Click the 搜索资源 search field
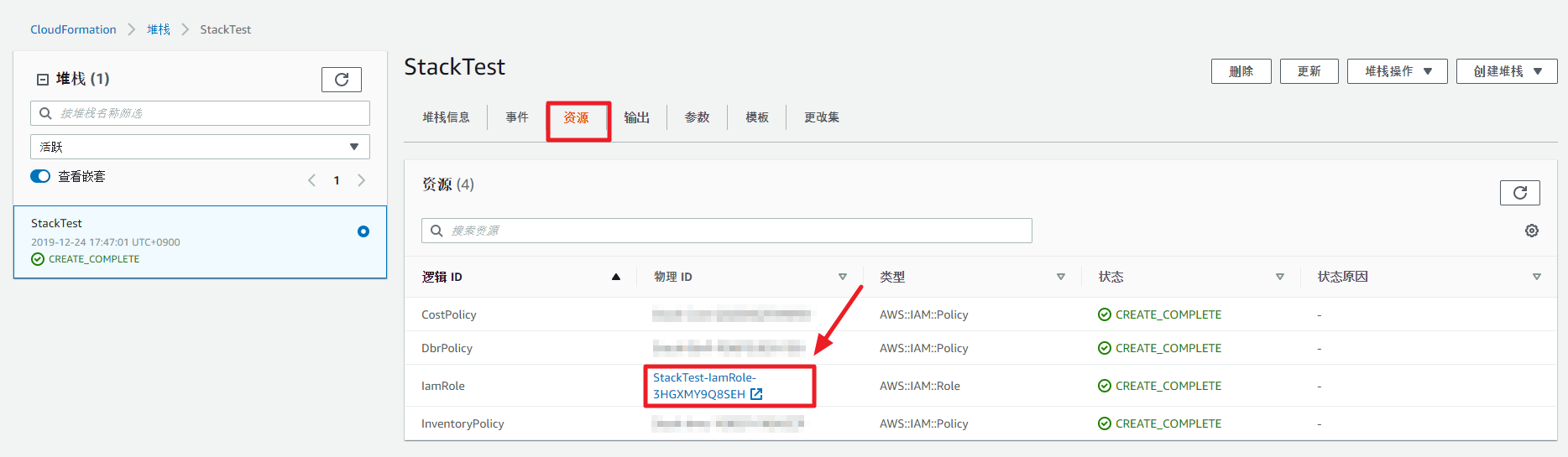This screenshot has height=457, width=1568. point(726,231)
